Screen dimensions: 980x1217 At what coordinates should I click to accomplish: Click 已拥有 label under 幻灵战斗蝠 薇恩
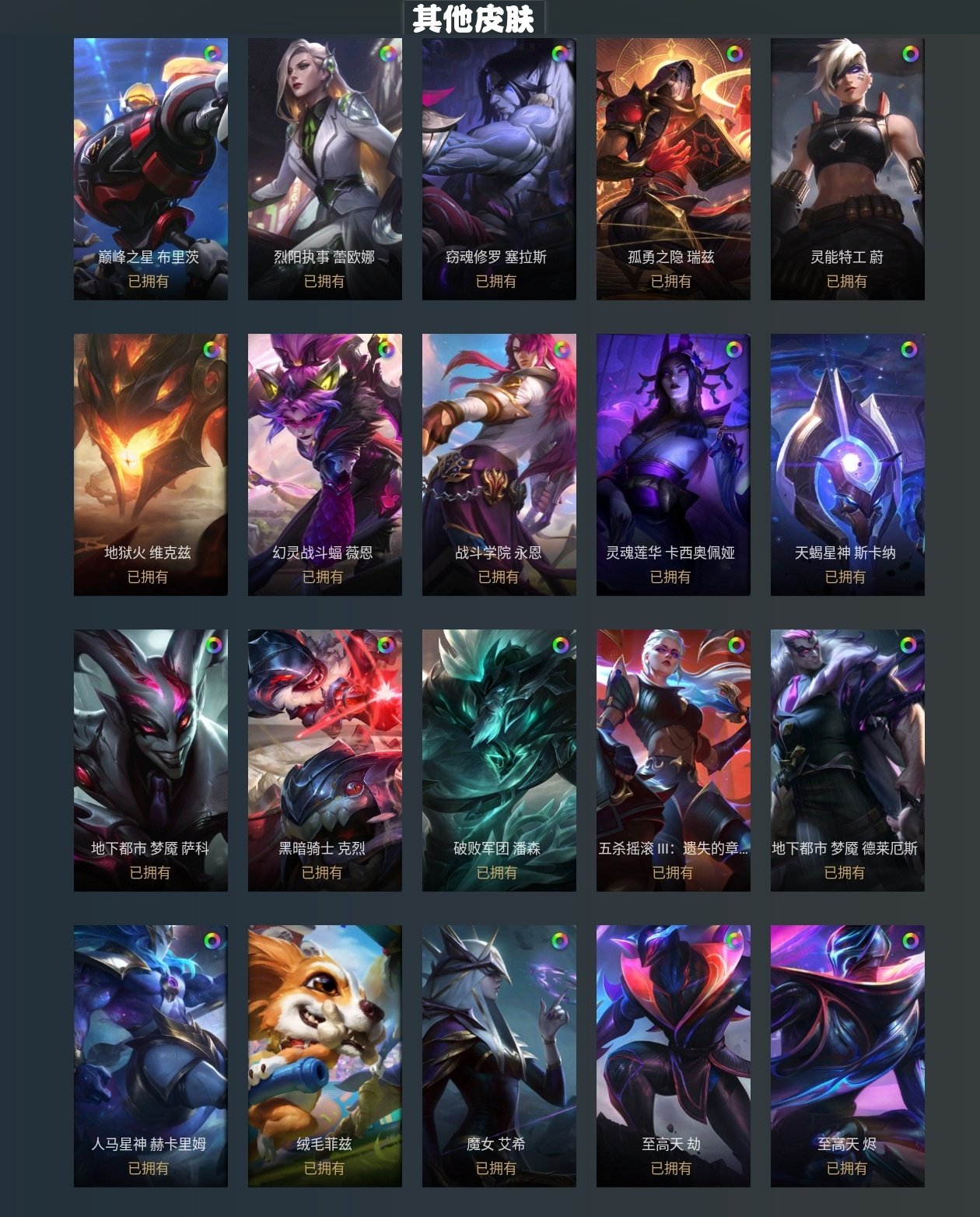(x=323, y=577)
